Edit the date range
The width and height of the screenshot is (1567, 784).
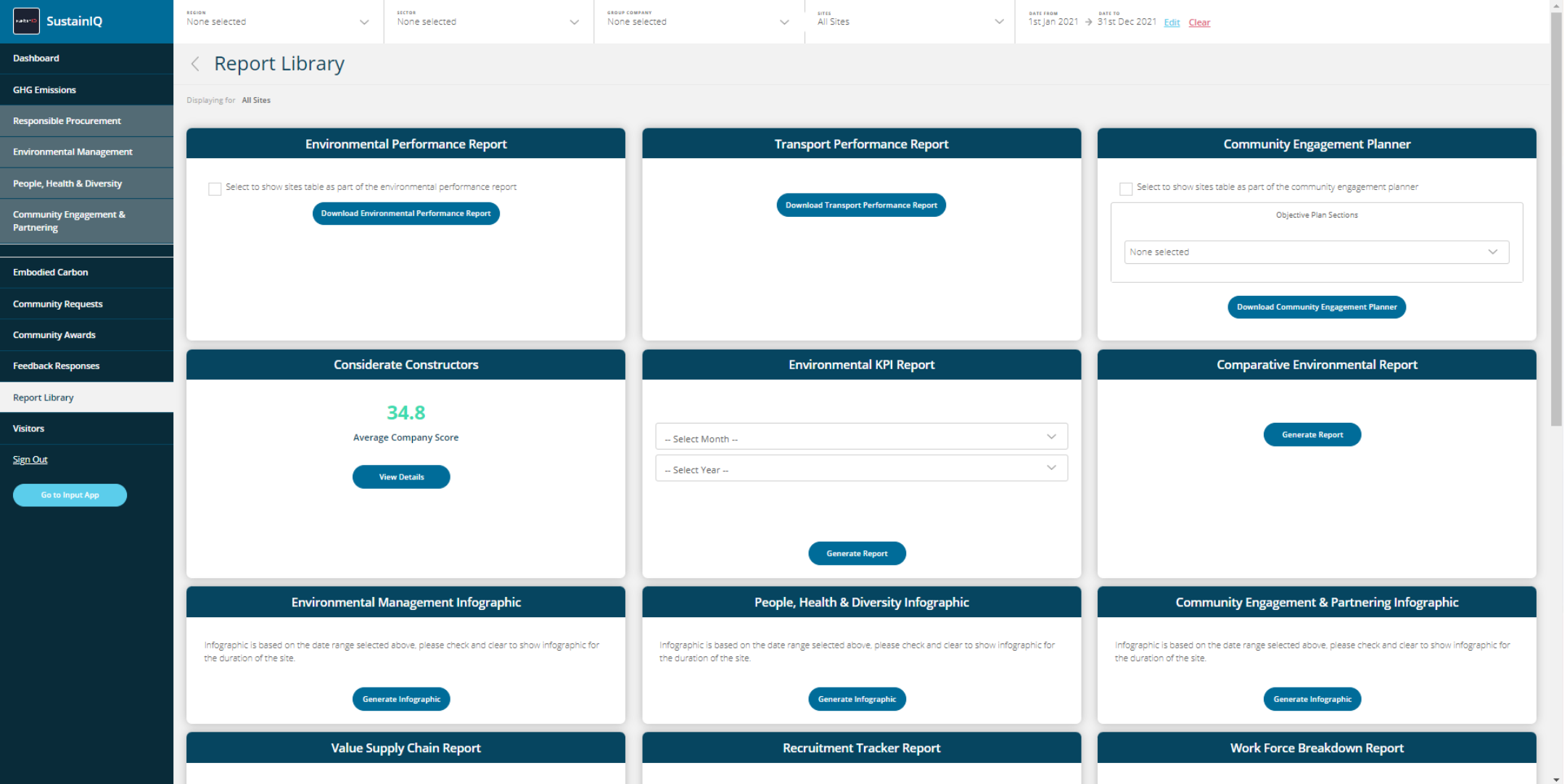1172,22
